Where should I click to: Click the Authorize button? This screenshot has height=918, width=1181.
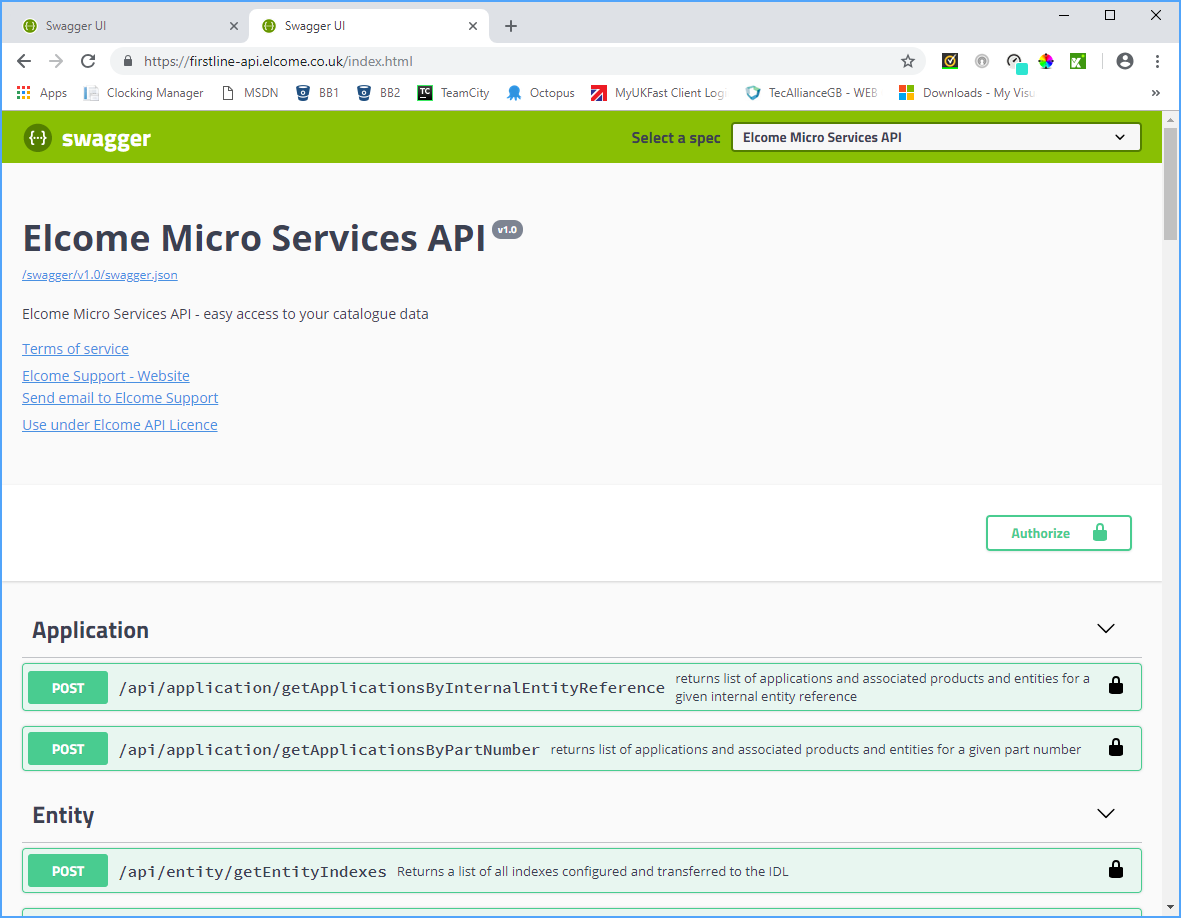[1058, 533]
